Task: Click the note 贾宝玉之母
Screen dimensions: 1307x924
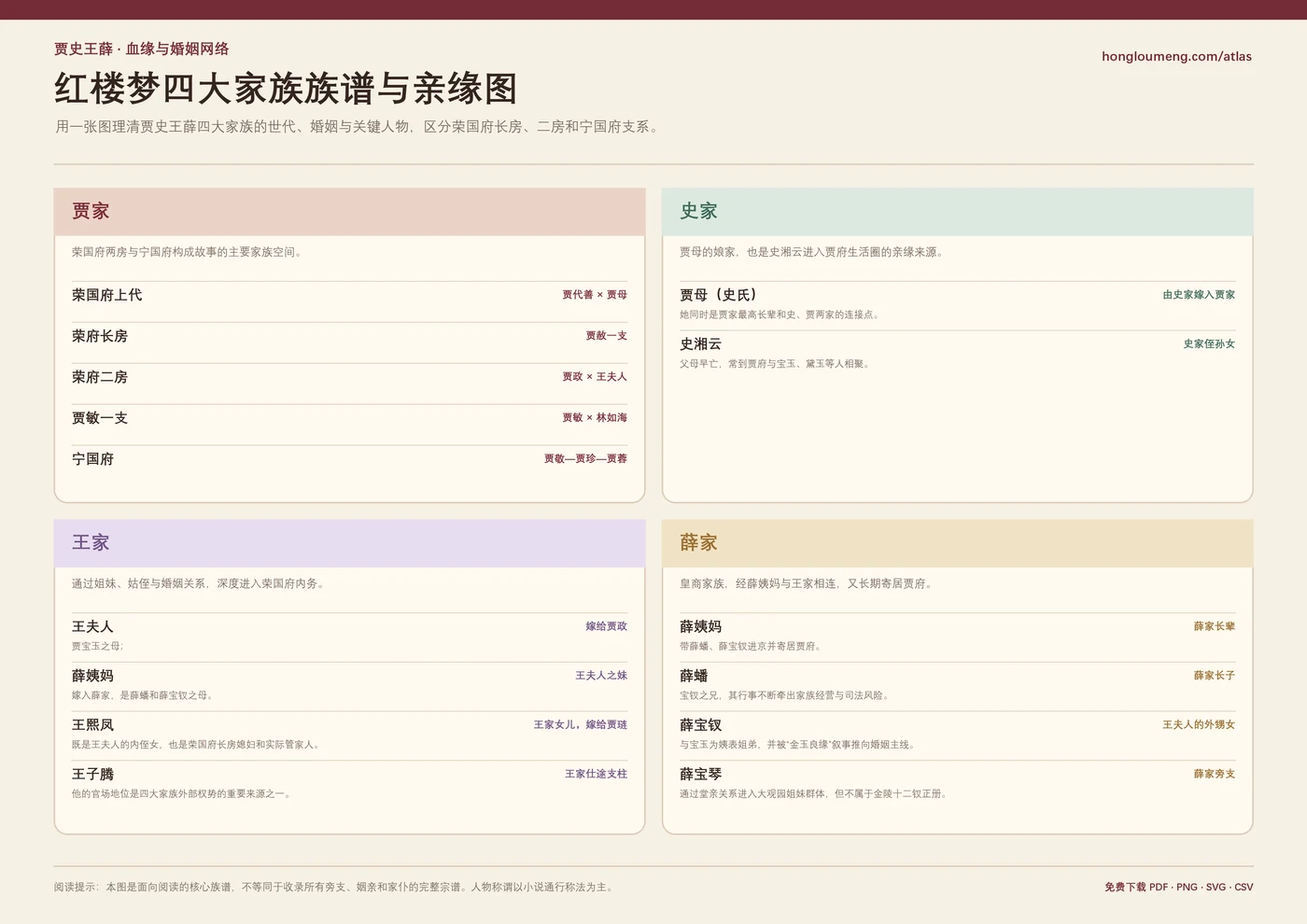Action: click(97, 646)
